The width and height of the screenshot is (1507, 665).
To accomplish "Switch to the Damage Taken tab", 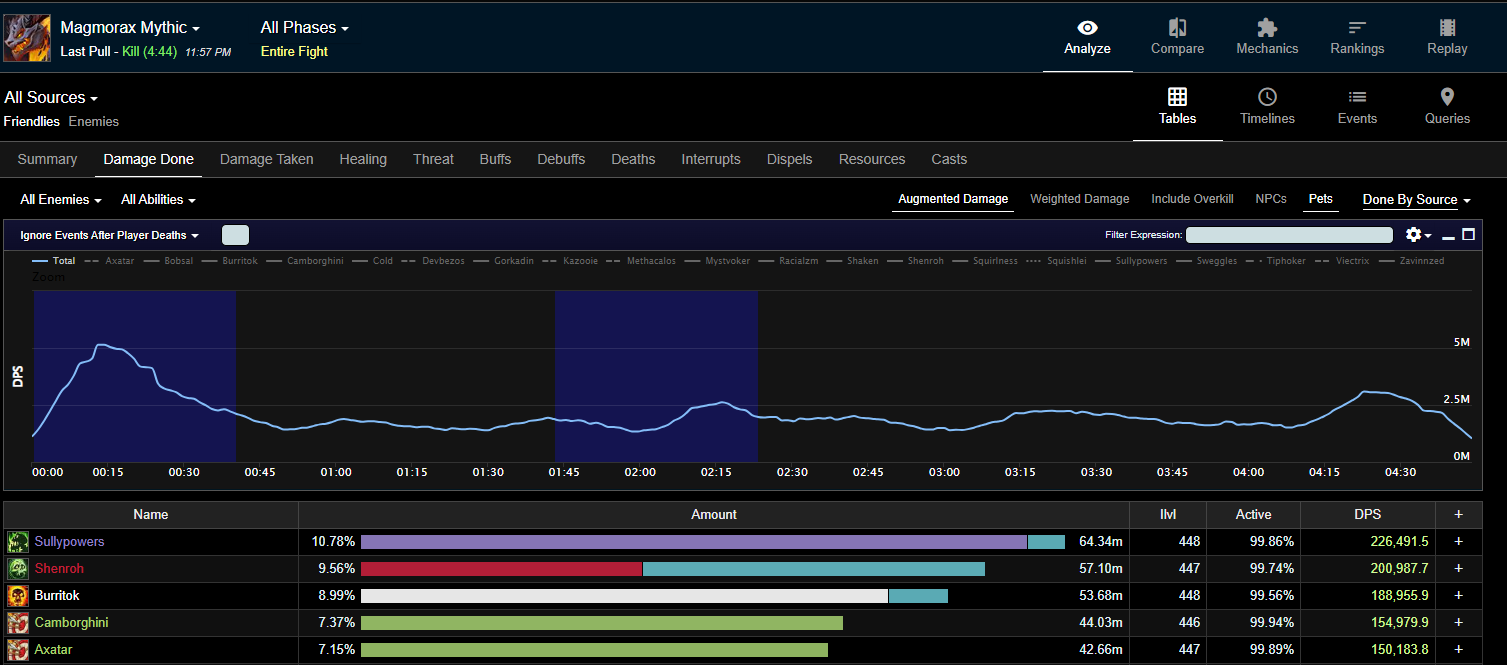I will coord(266,159).
